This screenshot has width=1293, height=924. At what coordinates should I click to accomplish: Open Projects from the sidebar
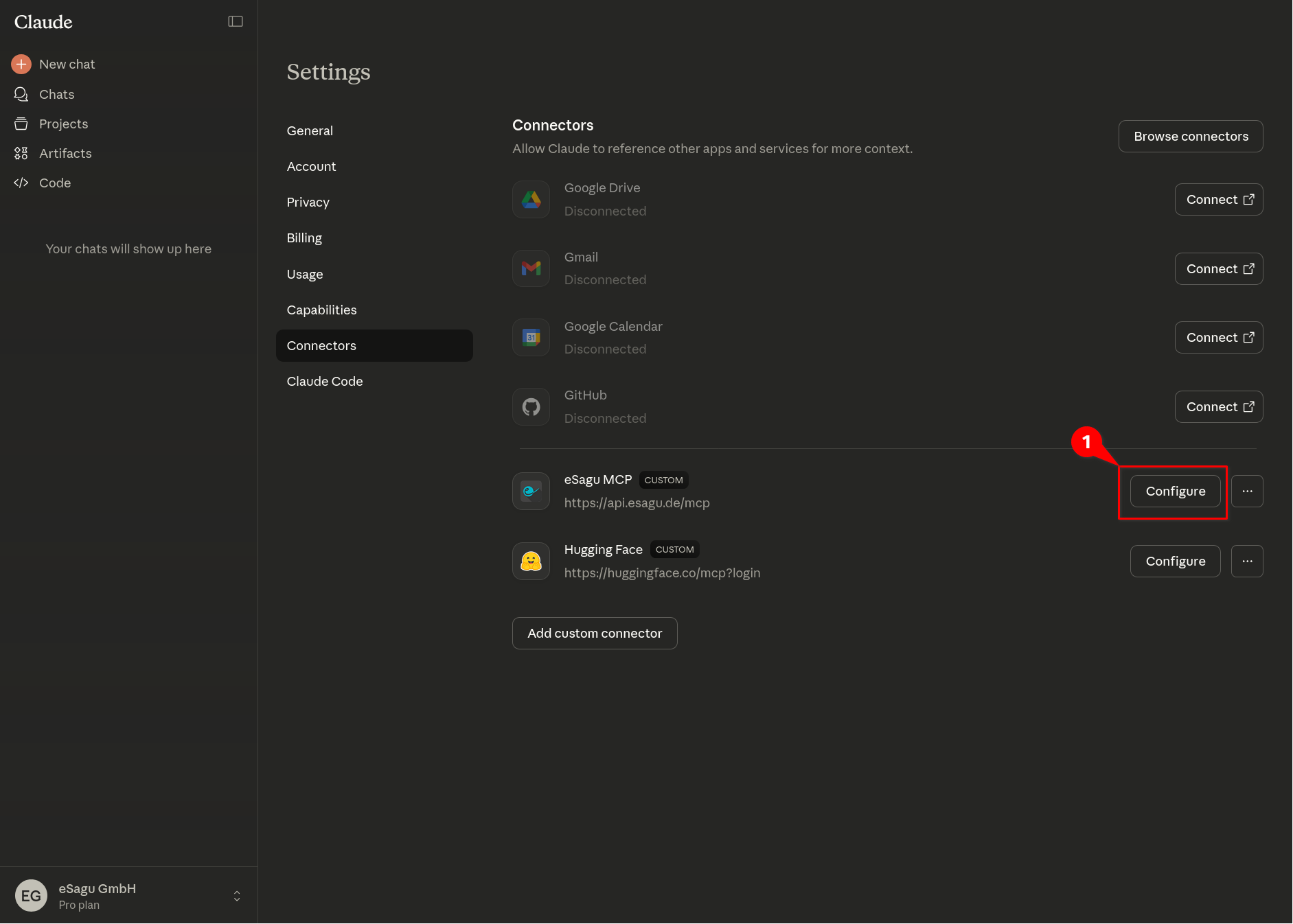[63, 124]
